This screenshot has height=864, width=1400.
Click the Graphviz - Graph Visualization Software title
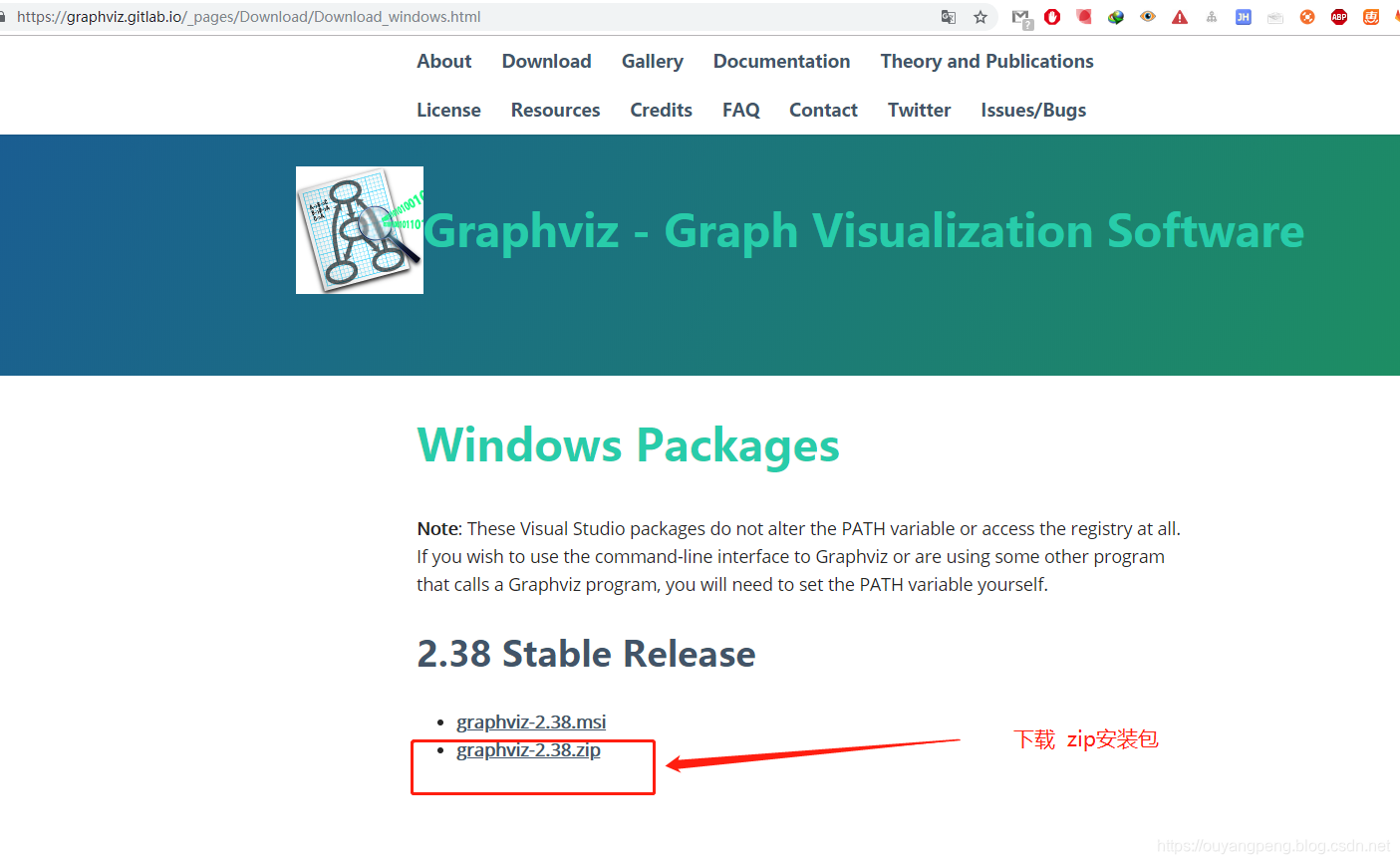click(864, 231)
